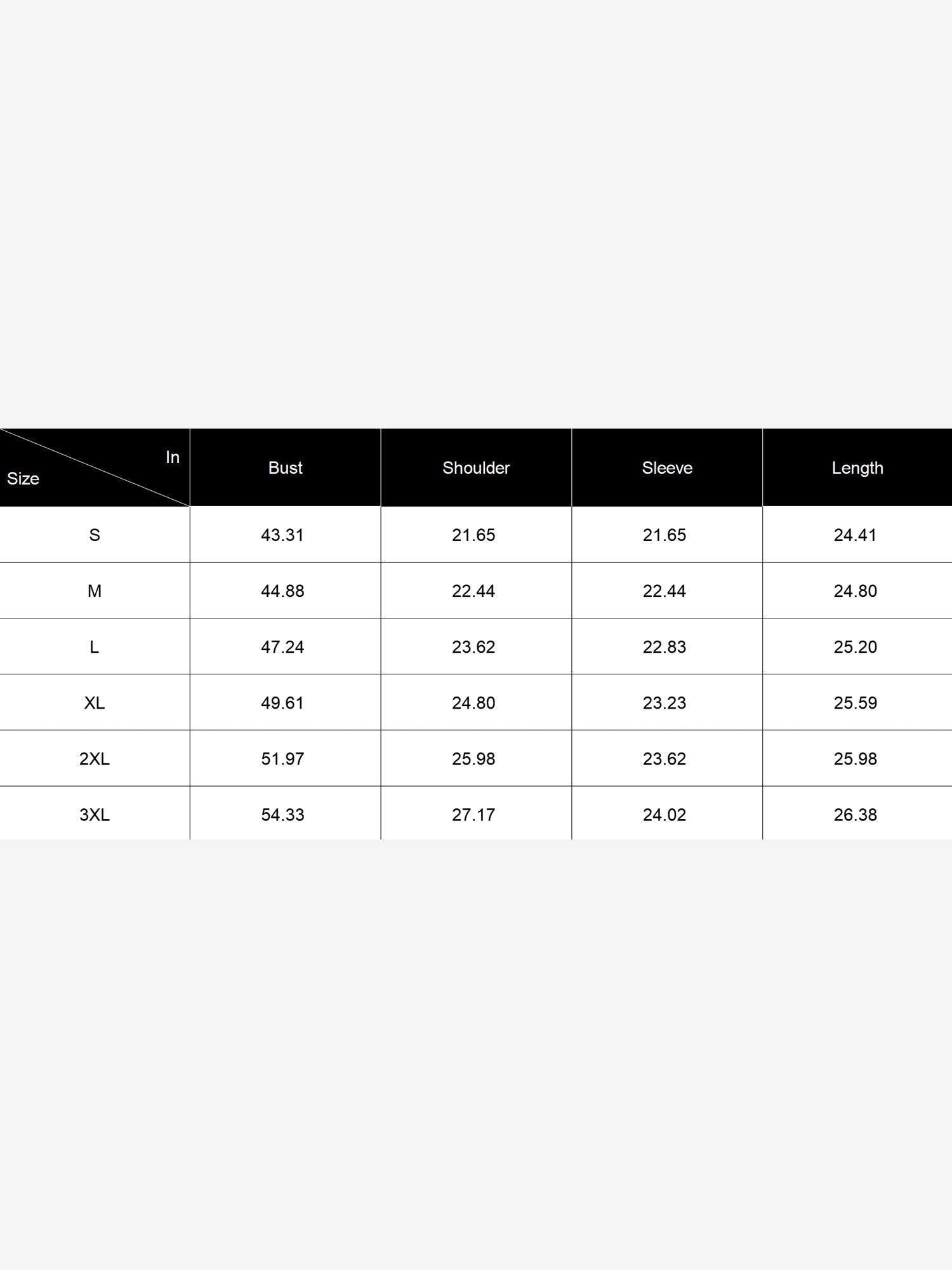Click the Size label in header corner
The image size is (952, 1270).
pyautogui.click(x=23, y=479)
